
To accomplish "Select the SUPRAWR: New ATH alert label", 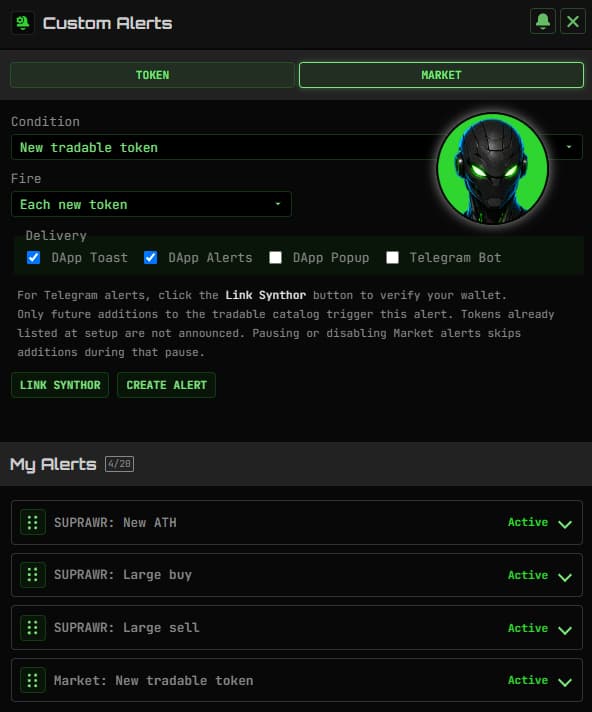I will click(115, 523).
